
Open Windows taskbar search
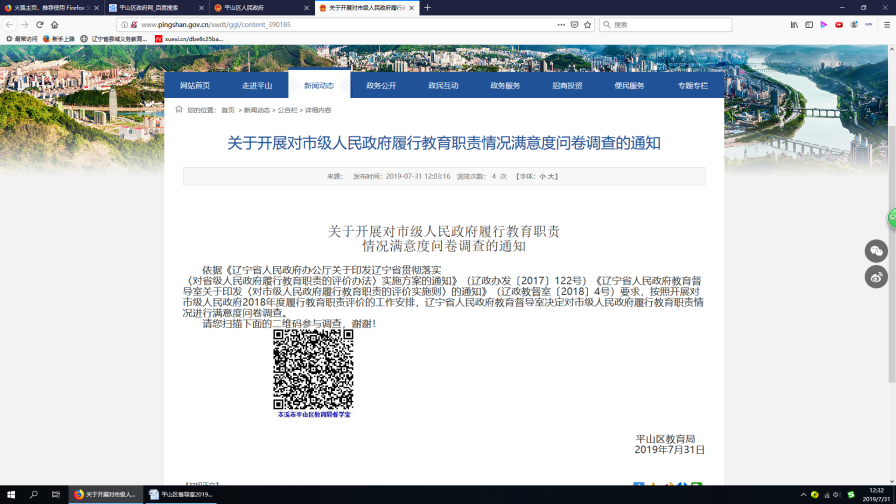(x=33, y=494)
